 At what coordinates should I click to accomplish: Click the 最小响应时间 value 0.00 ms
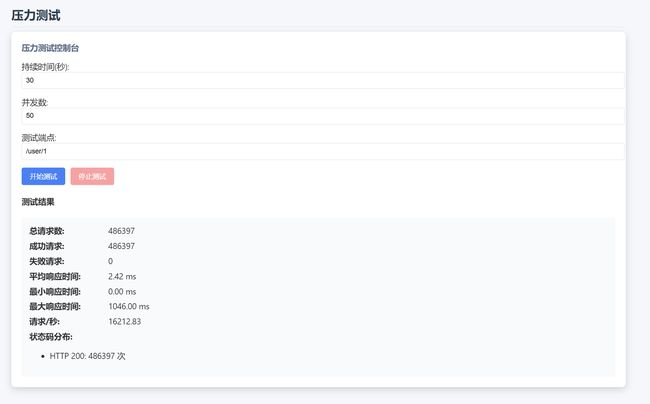(122, 292)
